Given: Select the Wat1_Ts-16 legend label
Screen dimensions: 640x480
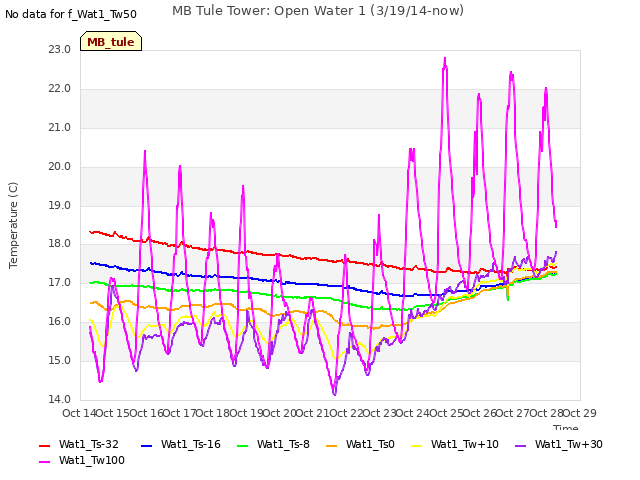Looking at the screenshot, I should click(191, 444).
